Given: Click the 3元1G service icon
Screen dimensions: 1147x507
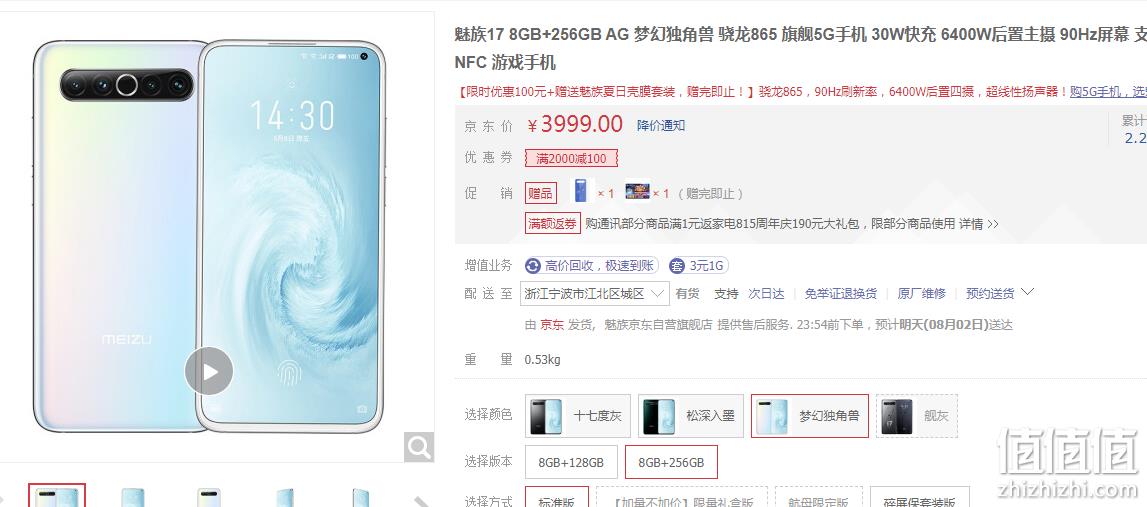Looking at the screenshot, I should 677,266.
